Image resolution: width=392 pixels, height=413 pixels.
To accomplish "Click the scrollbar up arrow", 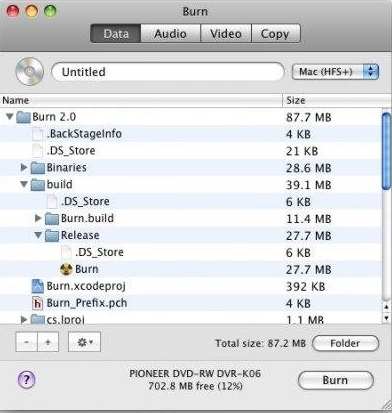I will 386,307.
